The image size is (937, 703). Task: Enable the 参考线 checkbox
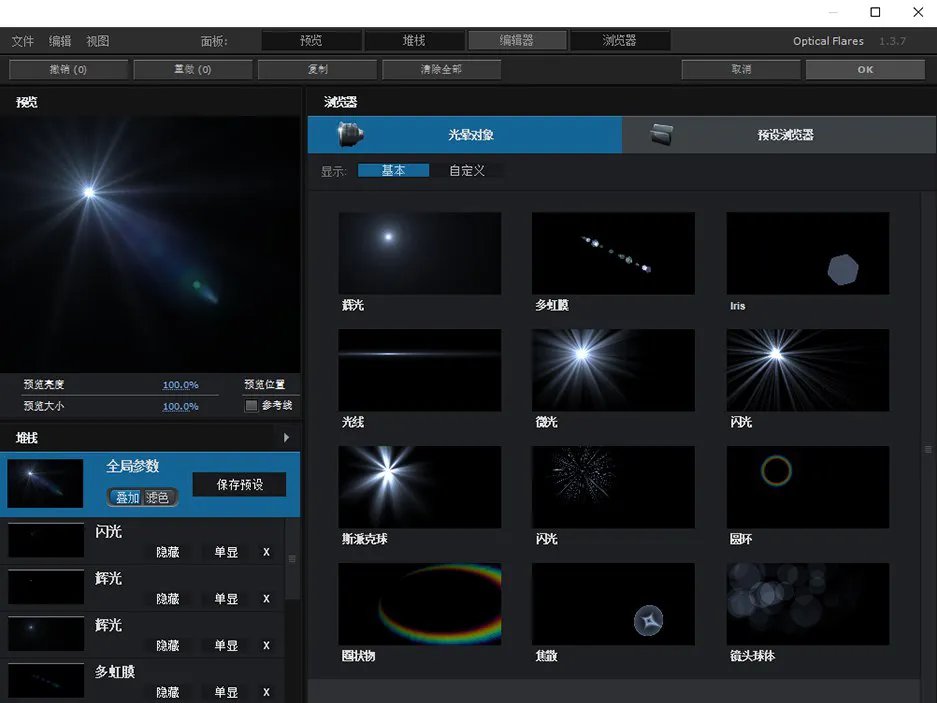tap(251, 406)
